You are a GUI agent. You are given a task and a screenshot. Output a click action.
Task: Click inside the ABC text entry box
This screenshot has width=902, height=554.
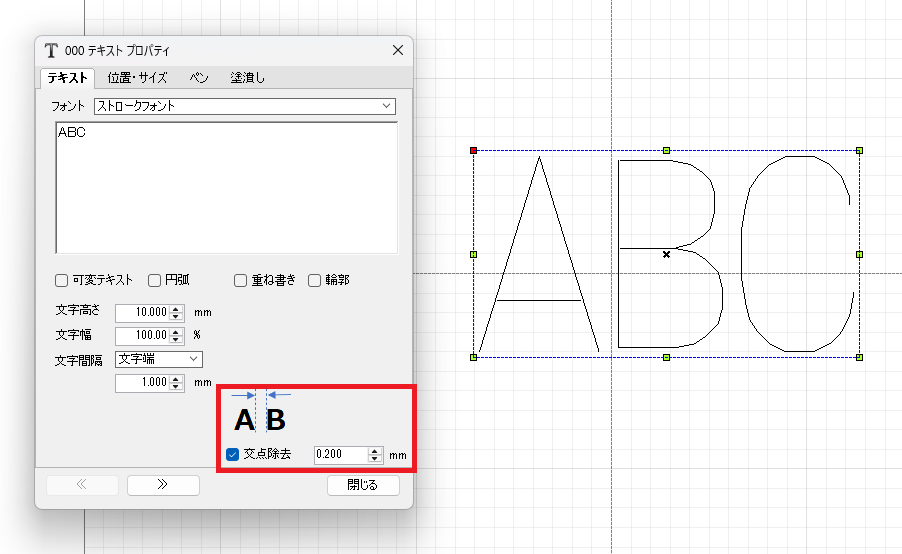coord(227,188)
